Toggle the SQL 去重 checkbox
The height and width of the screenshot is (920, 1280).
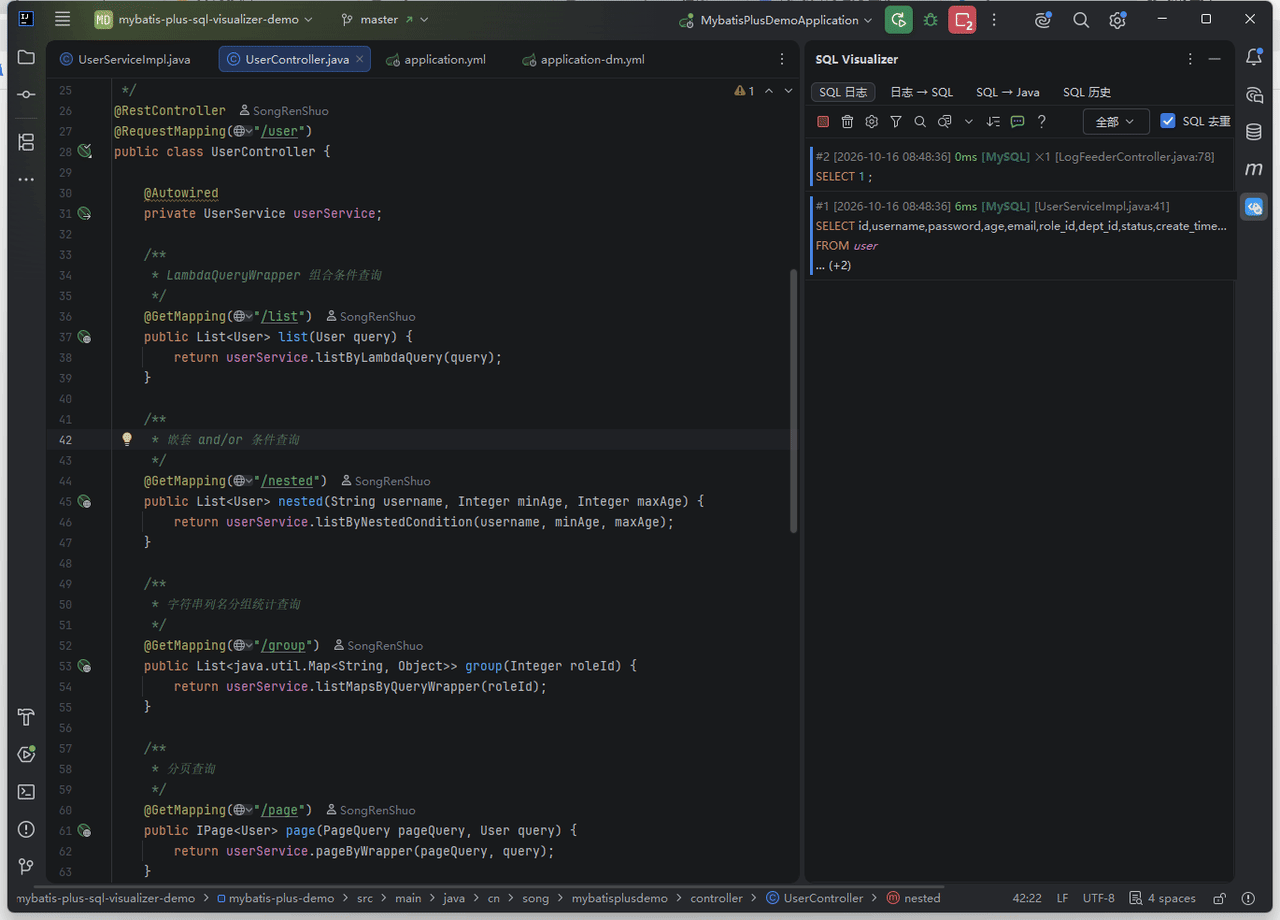pos(1167,121)
